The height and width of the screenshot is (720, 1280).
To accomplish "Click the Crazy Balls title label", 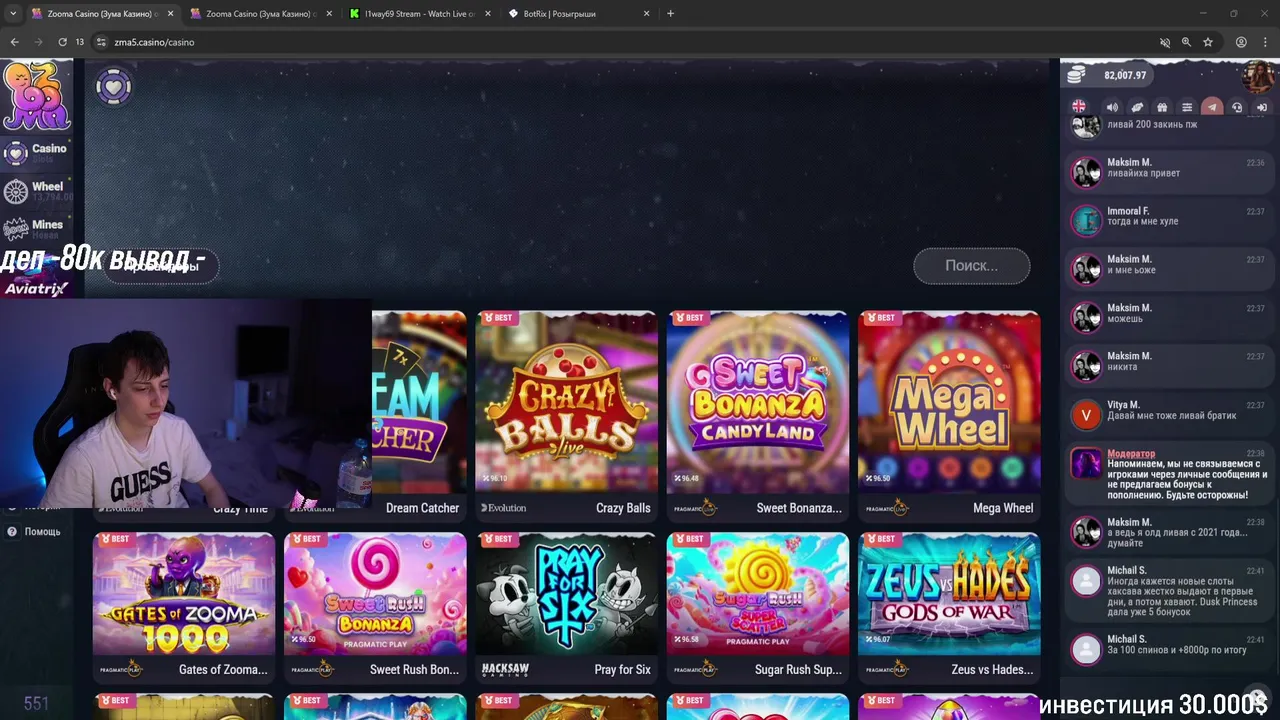I will [x=623, y=508].
